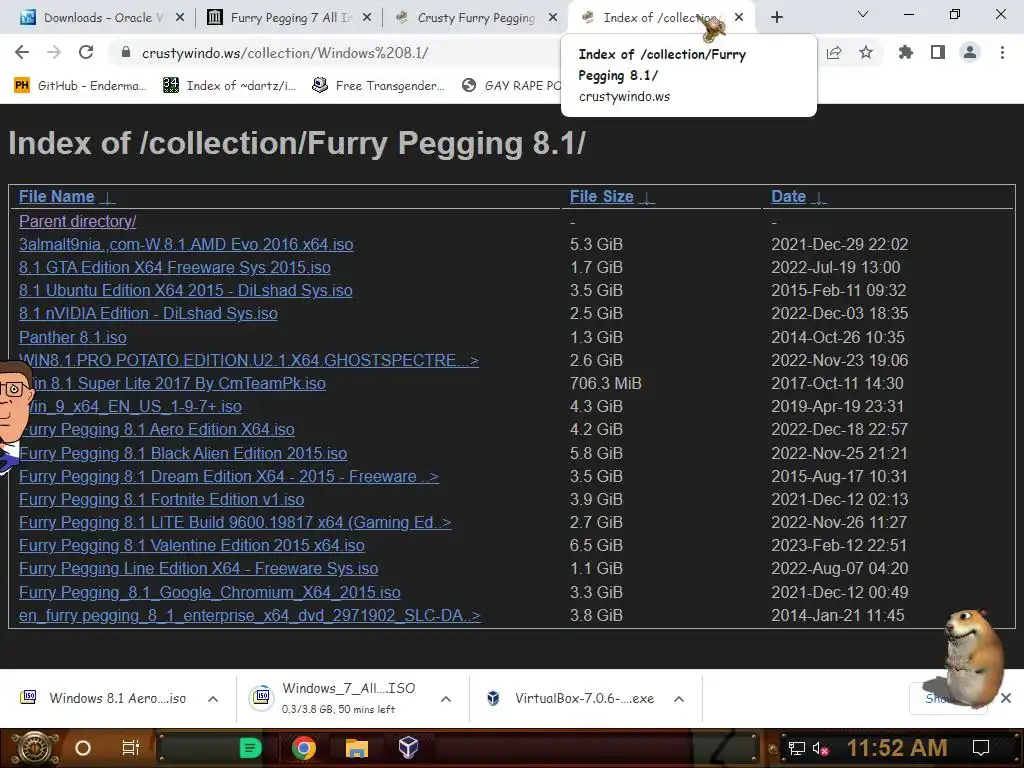Sort the listing by File Size

click(601, 197)
